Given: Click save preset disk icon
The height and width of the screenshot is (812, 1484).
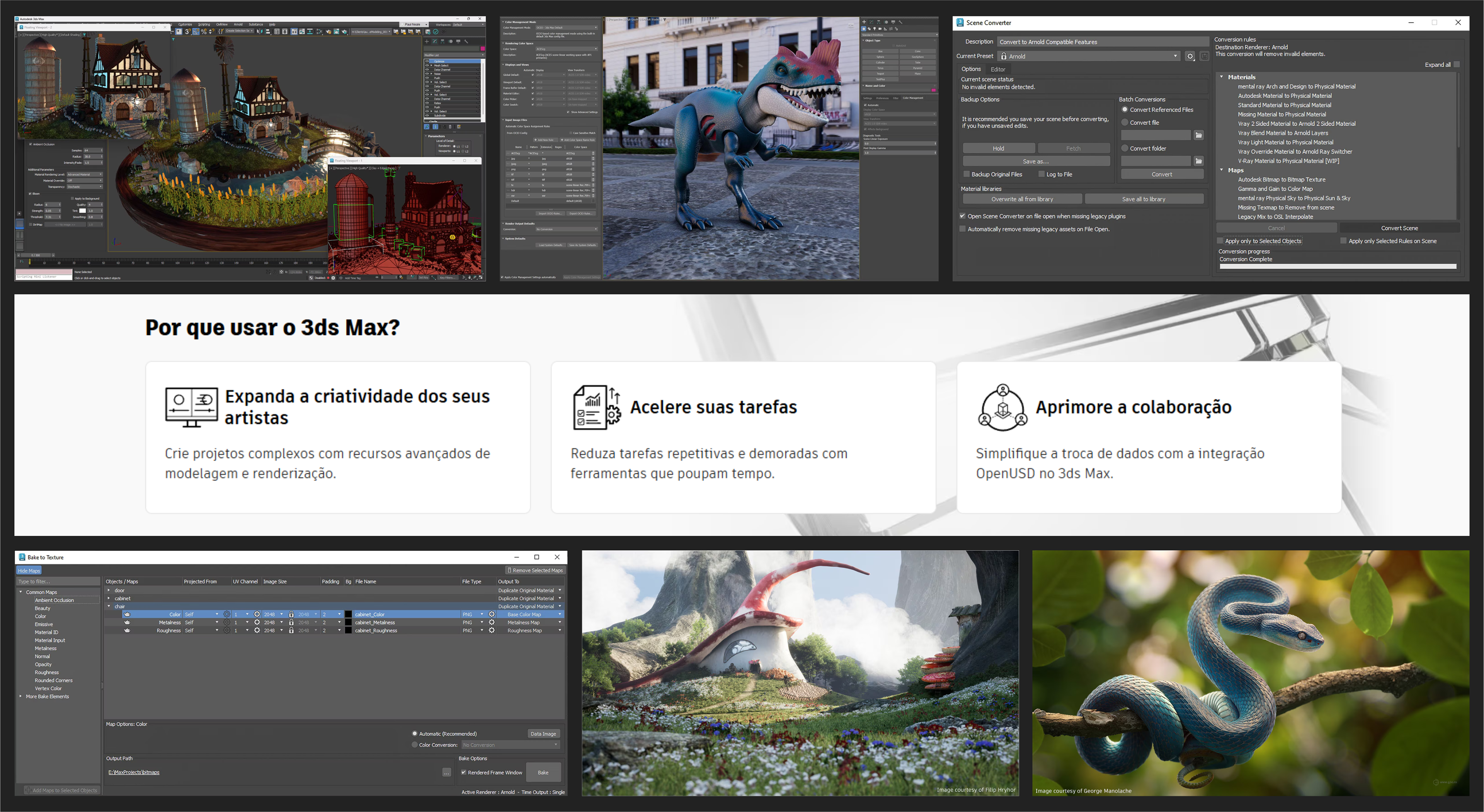Looking at the screenshot, I should point(1204,56).
